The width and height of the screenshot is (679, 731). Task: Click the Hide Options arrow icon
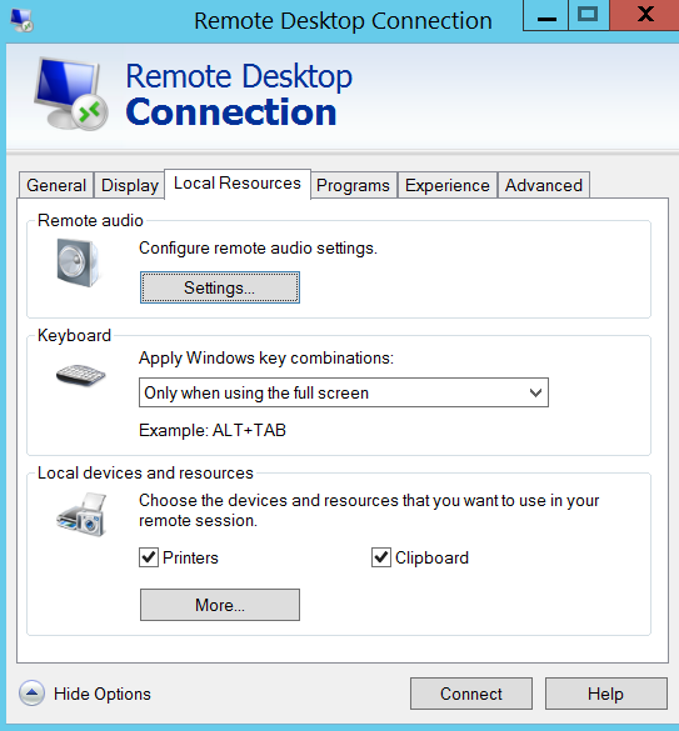click(x=32, y=693)
